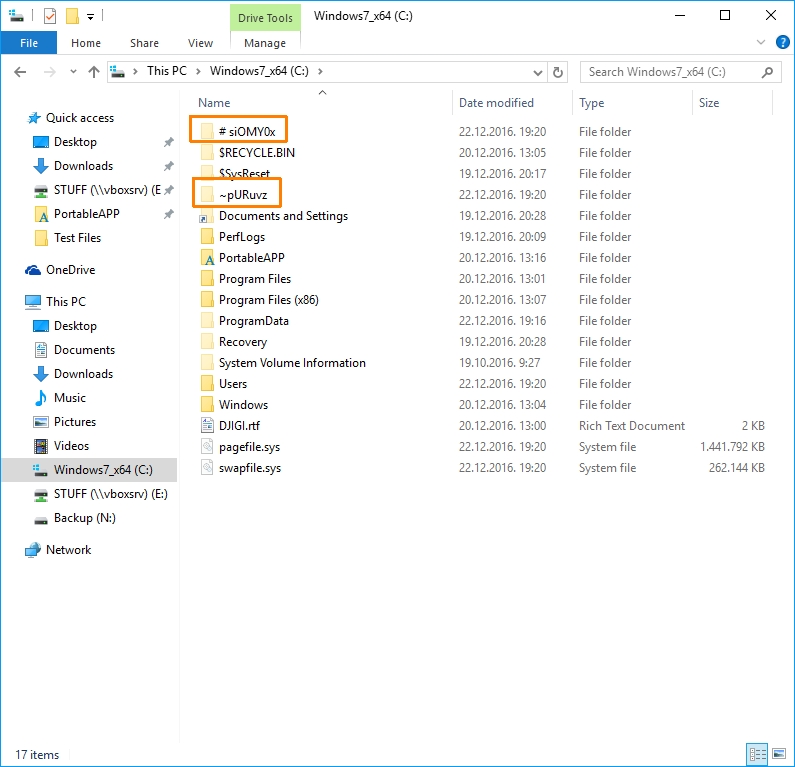Go up one level with the Up arrow
This screenshot has width=795, height=767.
click(94, 72)
